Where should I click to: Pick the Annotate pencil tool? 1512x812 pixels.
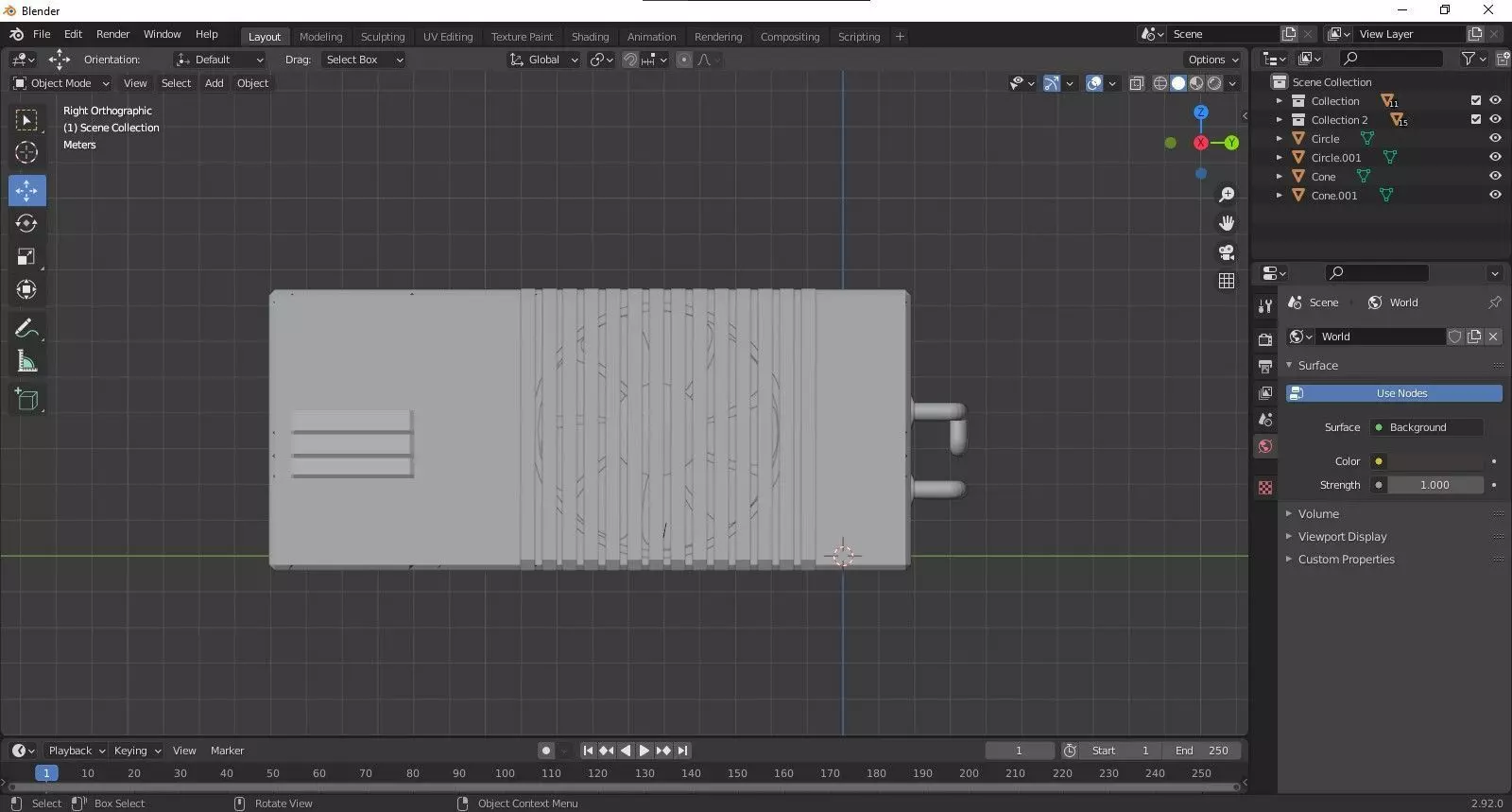(x=26, y=329)
